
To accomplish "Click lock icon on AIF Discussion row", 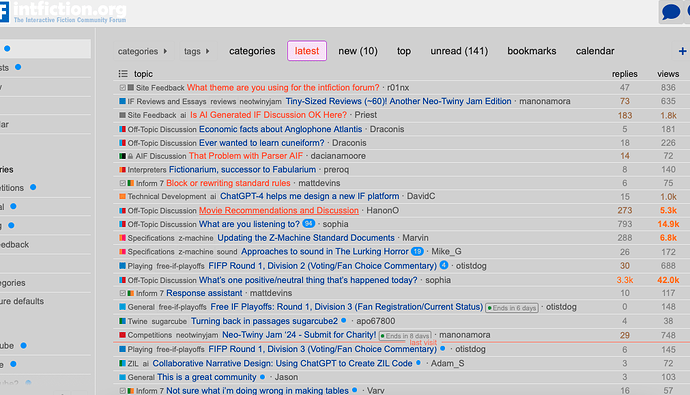I will 130,156.
